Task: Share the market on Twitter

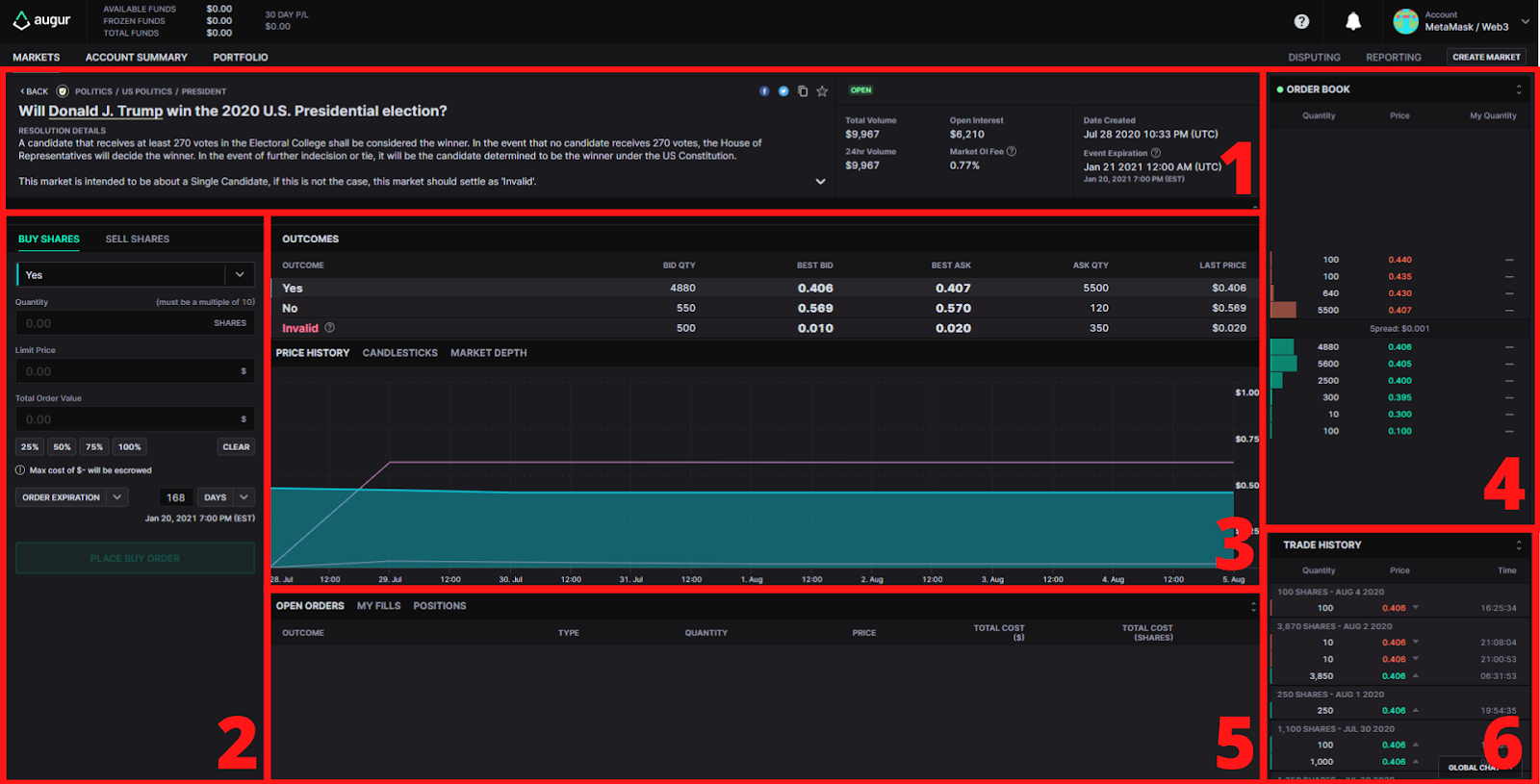Action: click(x=783, y=91)
